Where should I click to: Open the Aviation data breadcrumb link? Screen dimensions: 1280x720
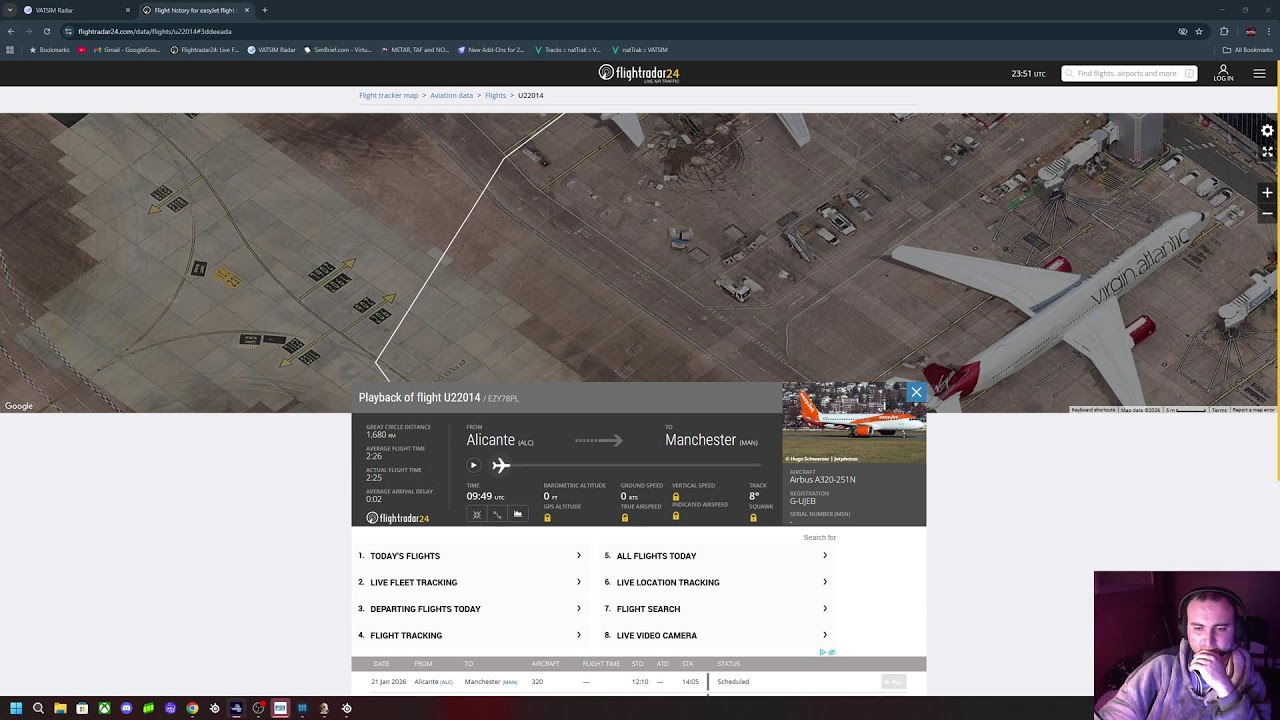(452, 95)
